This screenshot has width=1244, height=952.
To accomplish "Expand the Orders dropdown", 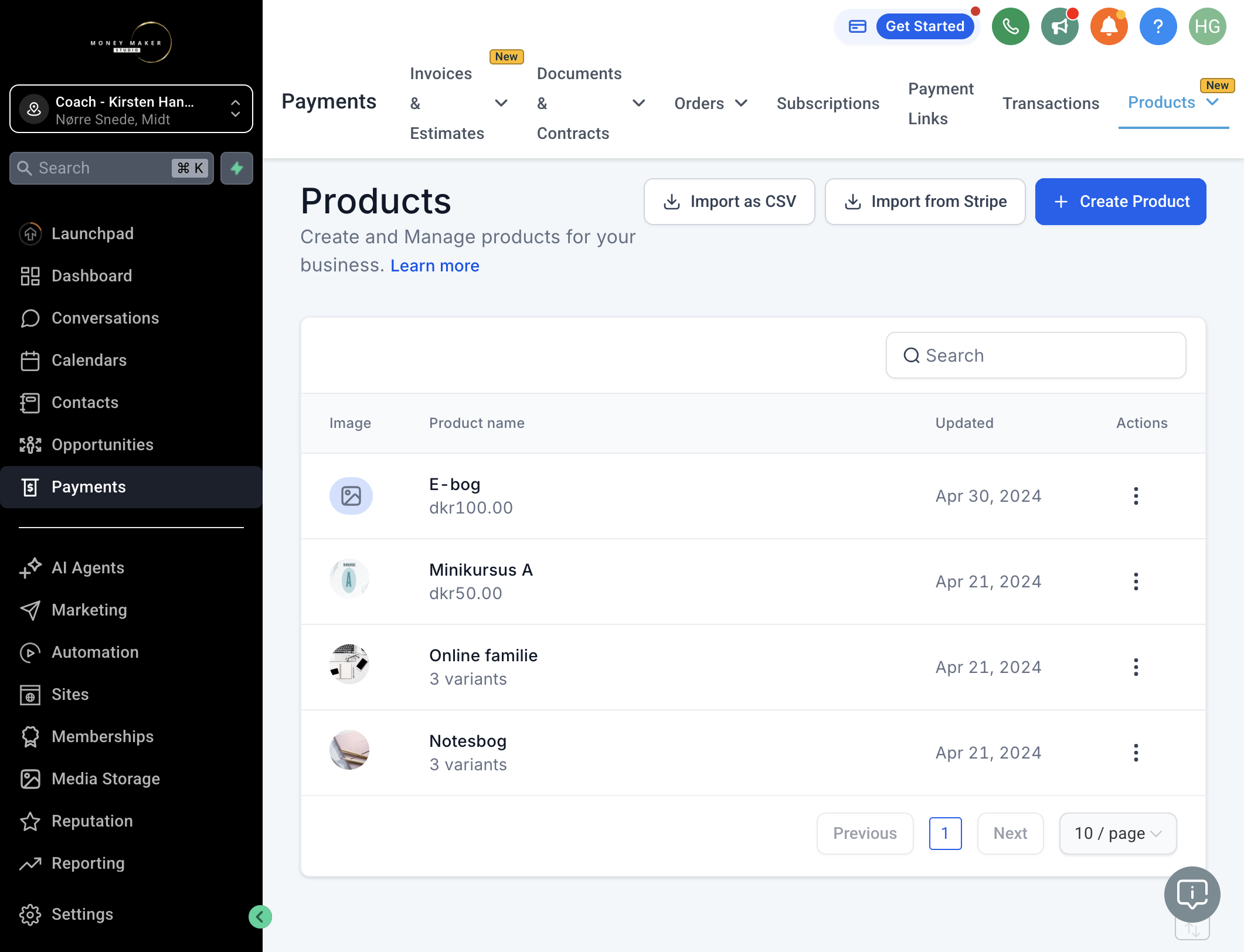I will tap(741, 103).
